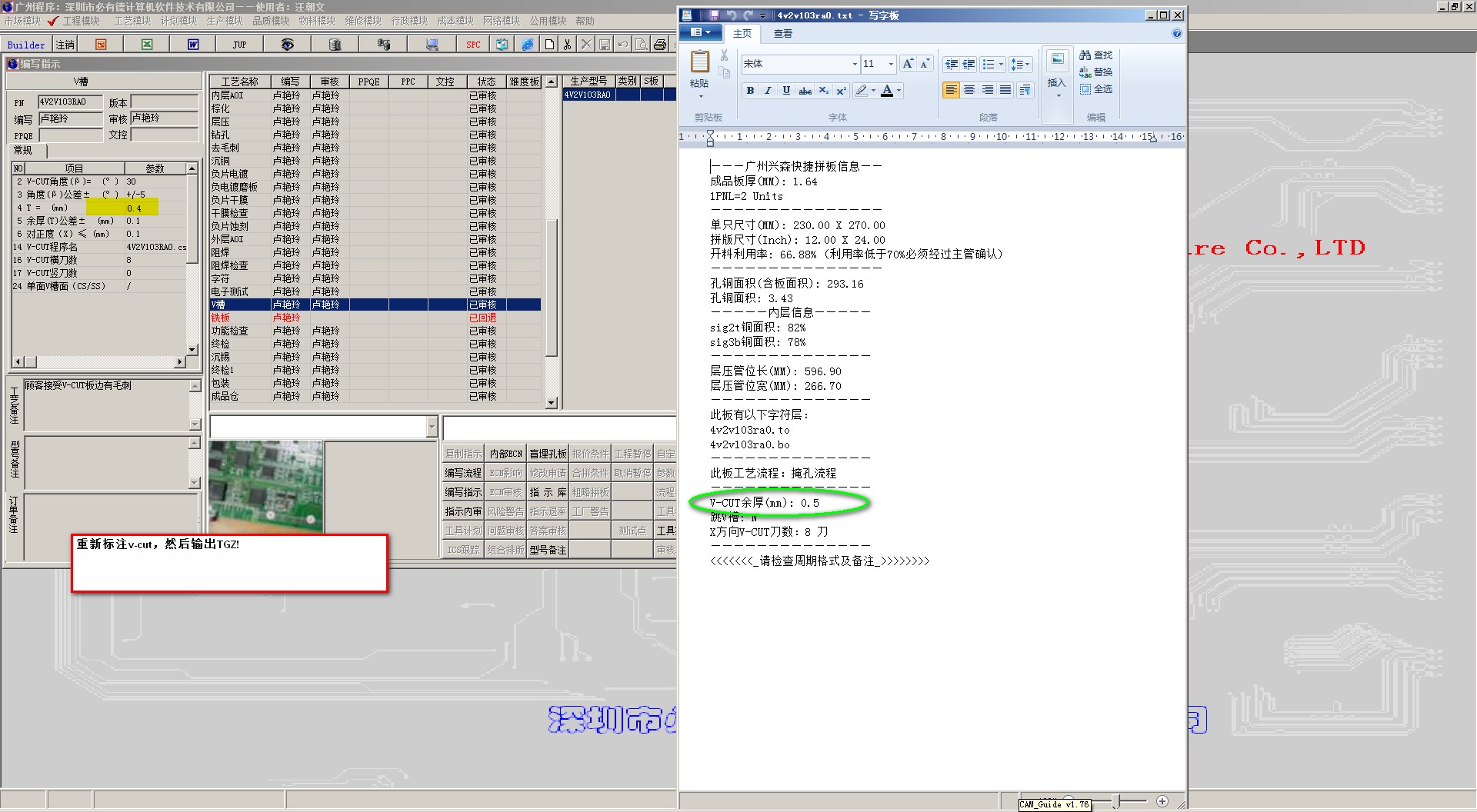Click the 注销 button in toolbar
Viewport: 1477px width, 812px height.
(65, 45)
